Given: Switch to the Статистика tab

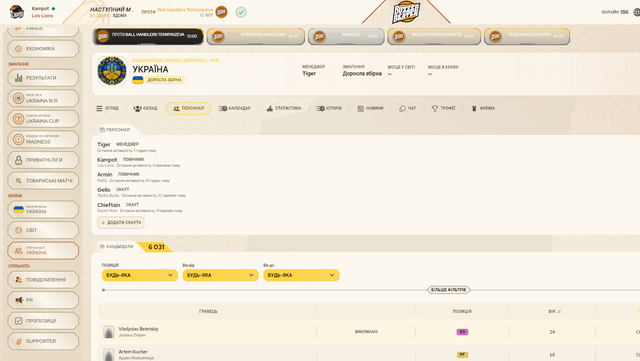Looking at the screenshot, I should (284, 108).
